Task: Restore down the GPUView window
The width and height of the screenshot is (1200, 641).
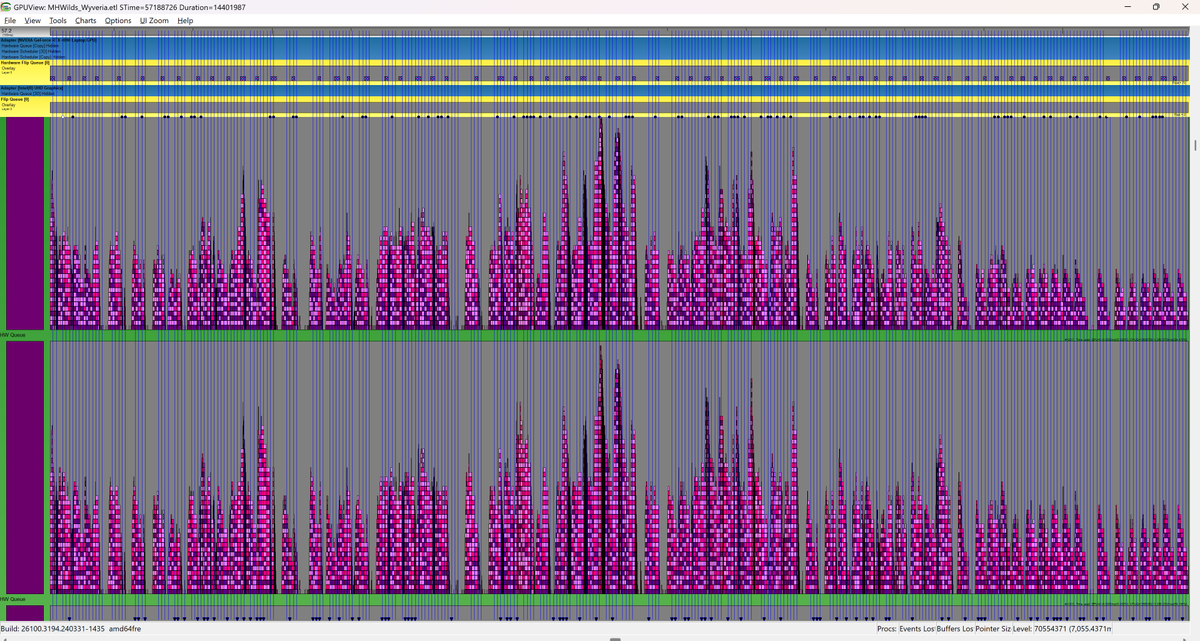Action: point(1155,7)
